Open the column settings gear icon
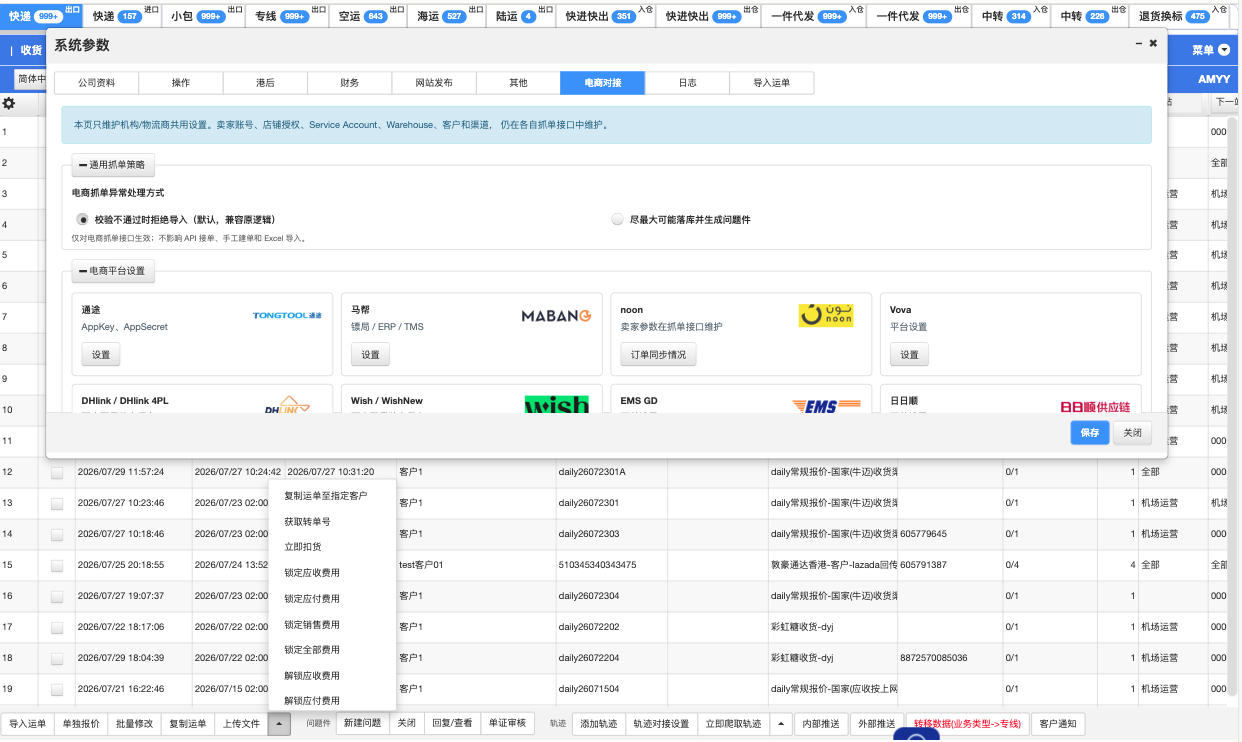Screen dimensions: 1242x742 click(x=9, y=103)
